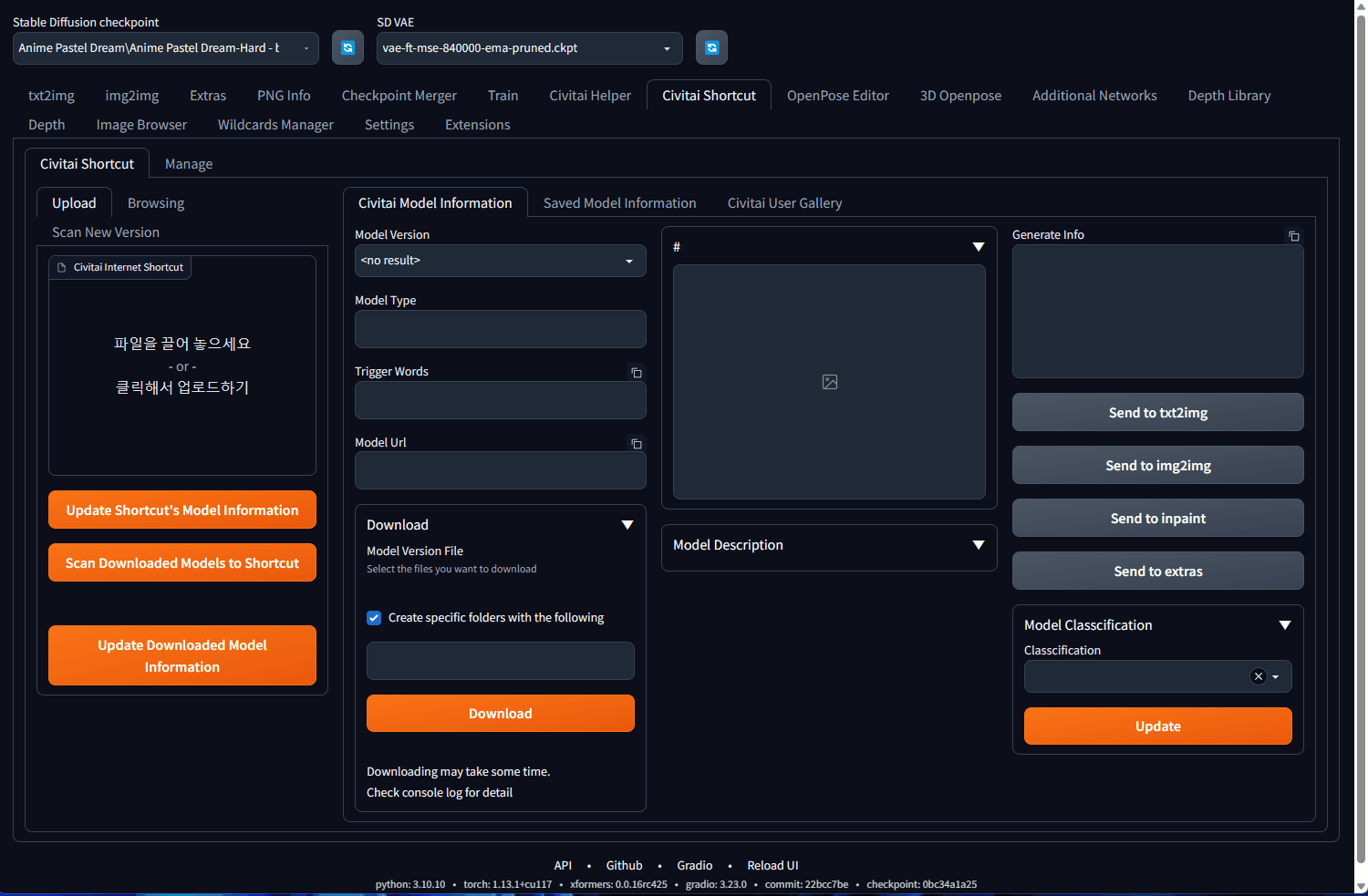Viewport: 1368px width, 896px height.
Task: Click the download folder name field
Action: tap(501, 661)
